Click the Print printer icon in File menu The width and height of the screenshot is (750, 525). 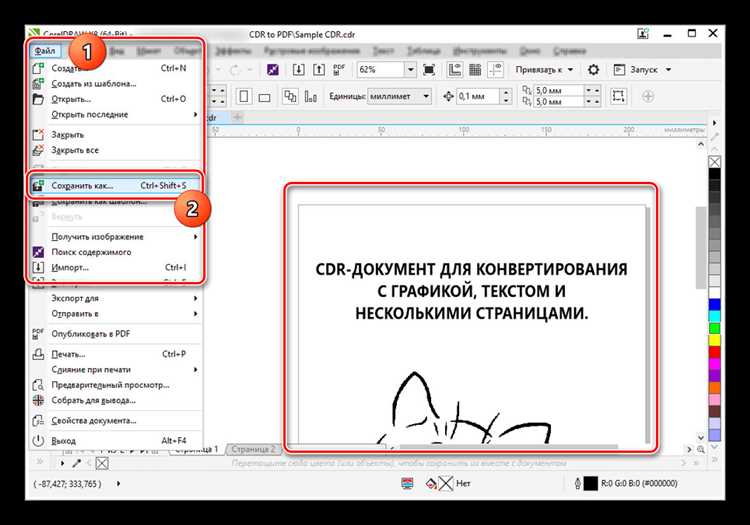pyautogui.click(x=38, y=354)
